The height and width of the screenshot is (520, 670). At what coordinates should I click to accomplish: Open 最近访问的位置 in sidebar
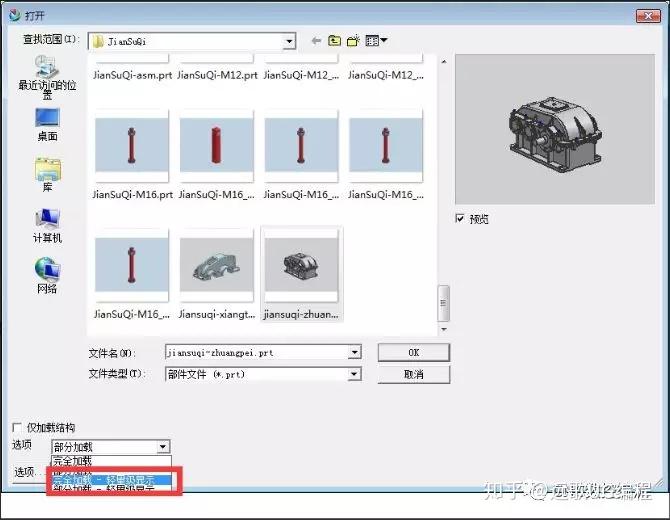(x=47, y=78)
